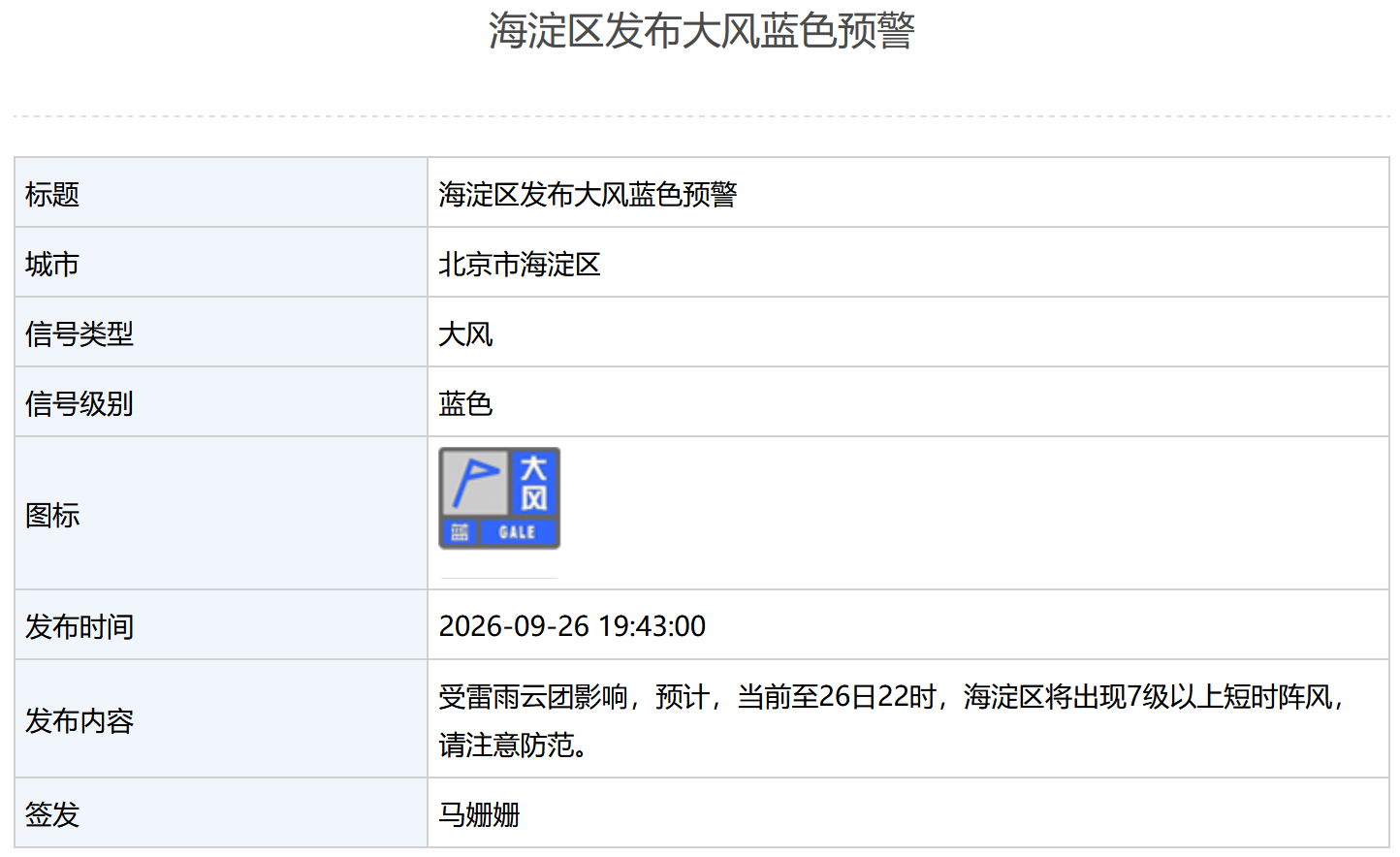This screenshot has height=857, width=1400.
Task: Click the wind flag graphic in icon
Action: 475,482
